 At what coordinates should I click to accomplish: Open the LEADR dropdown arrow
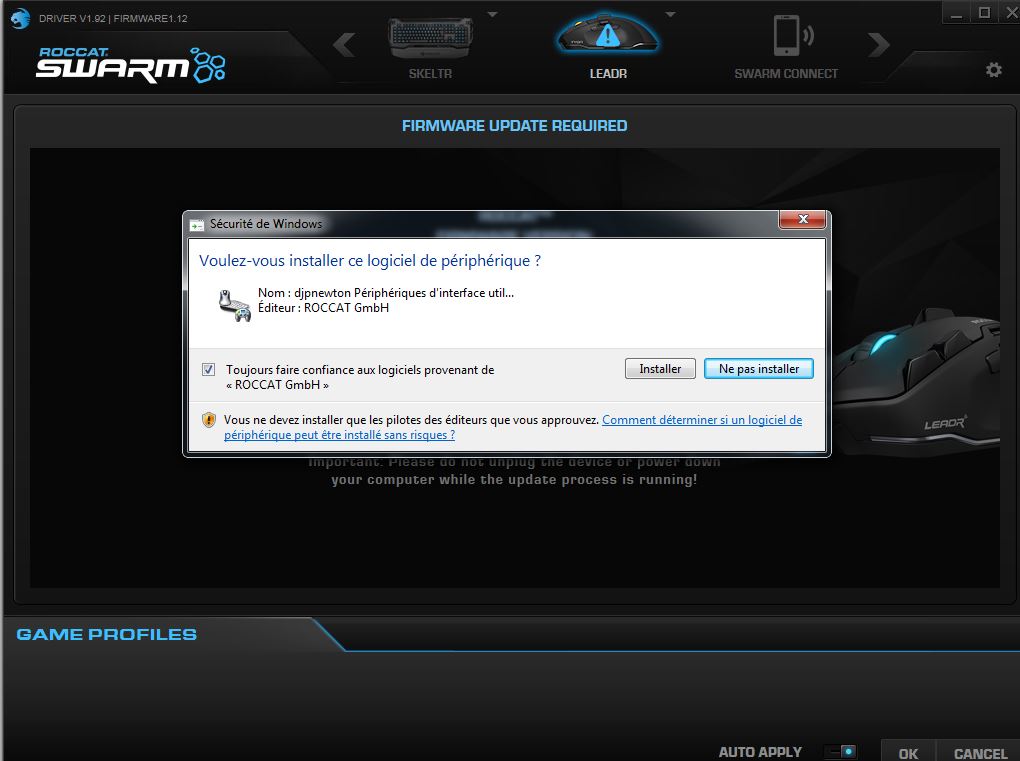tap(669, 13)
